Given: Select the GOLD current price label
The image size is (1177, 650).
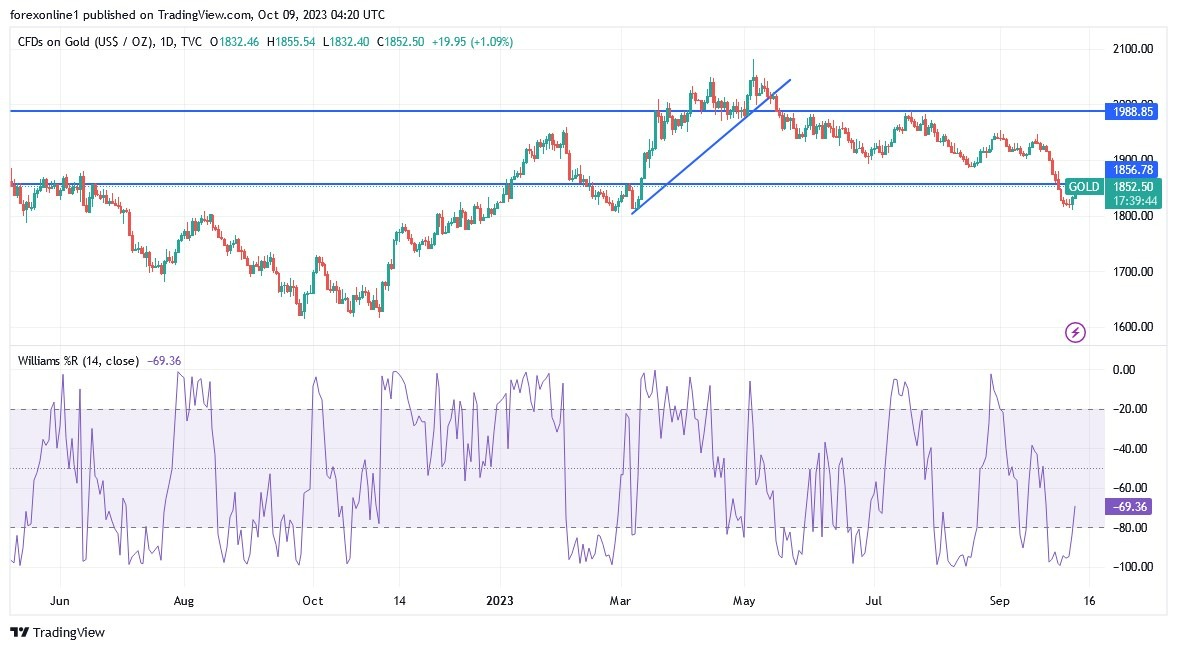Looking at the screenshot, I should [x=1083, y=187].
